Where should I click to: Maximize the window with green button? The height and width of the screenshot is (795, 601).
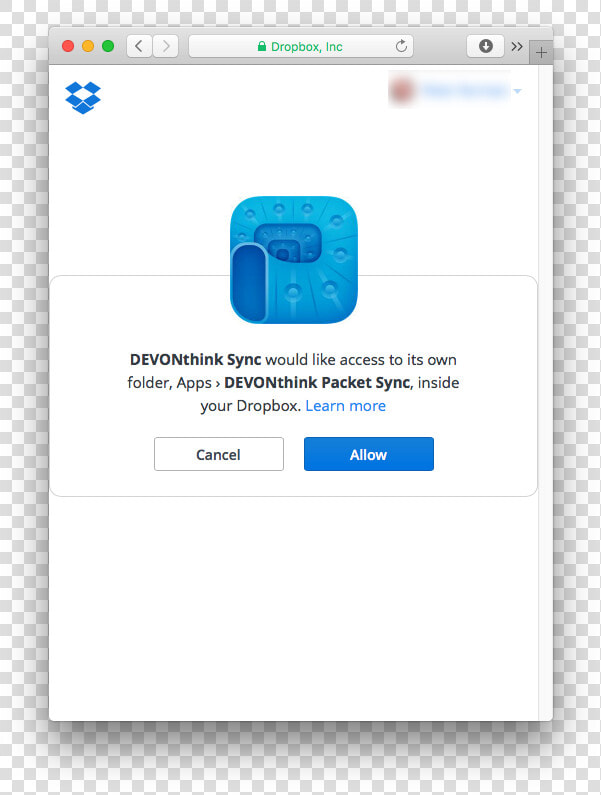pos(108,46)
